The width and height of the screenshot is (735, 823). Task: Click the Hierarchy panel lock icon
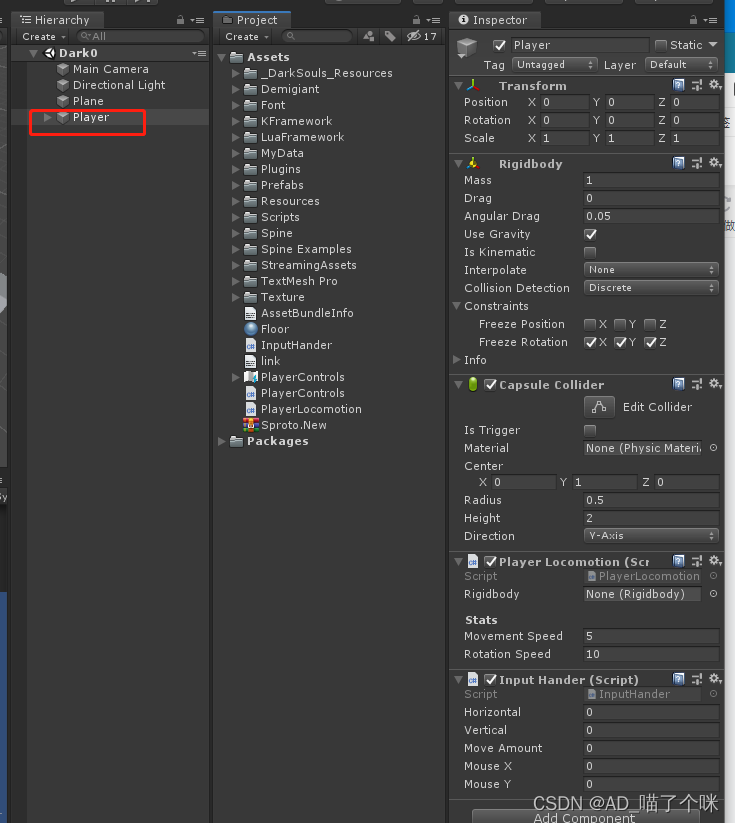180,20
